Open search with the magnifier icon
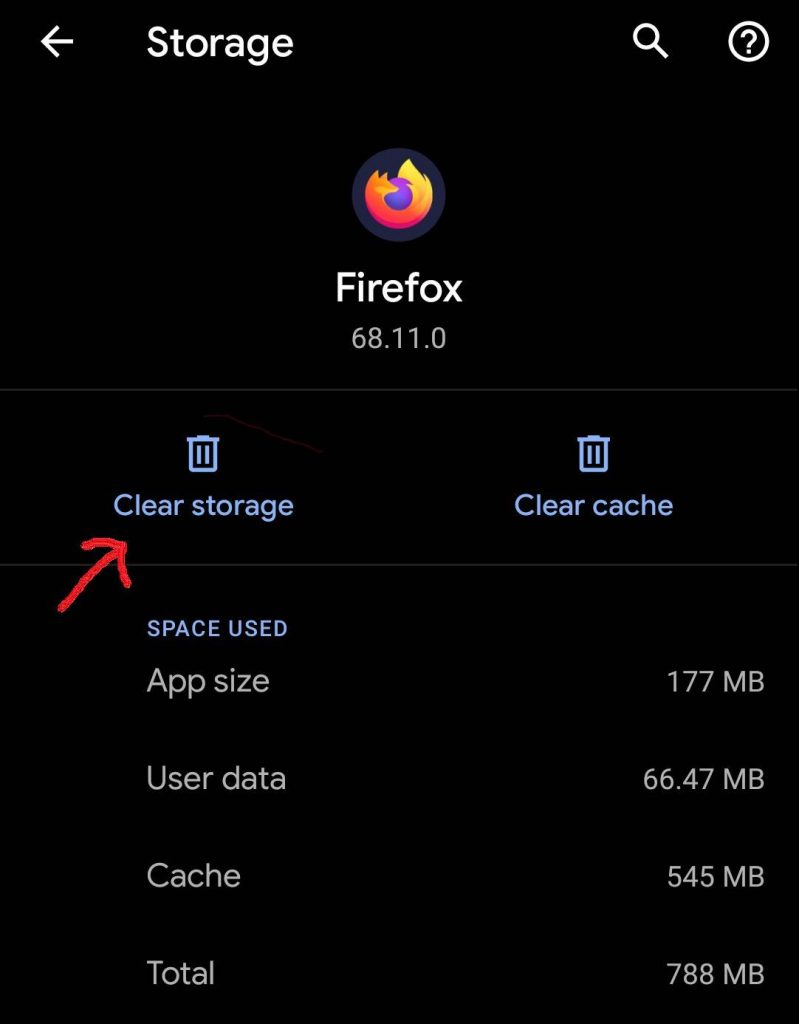 [x=651, y=42]
